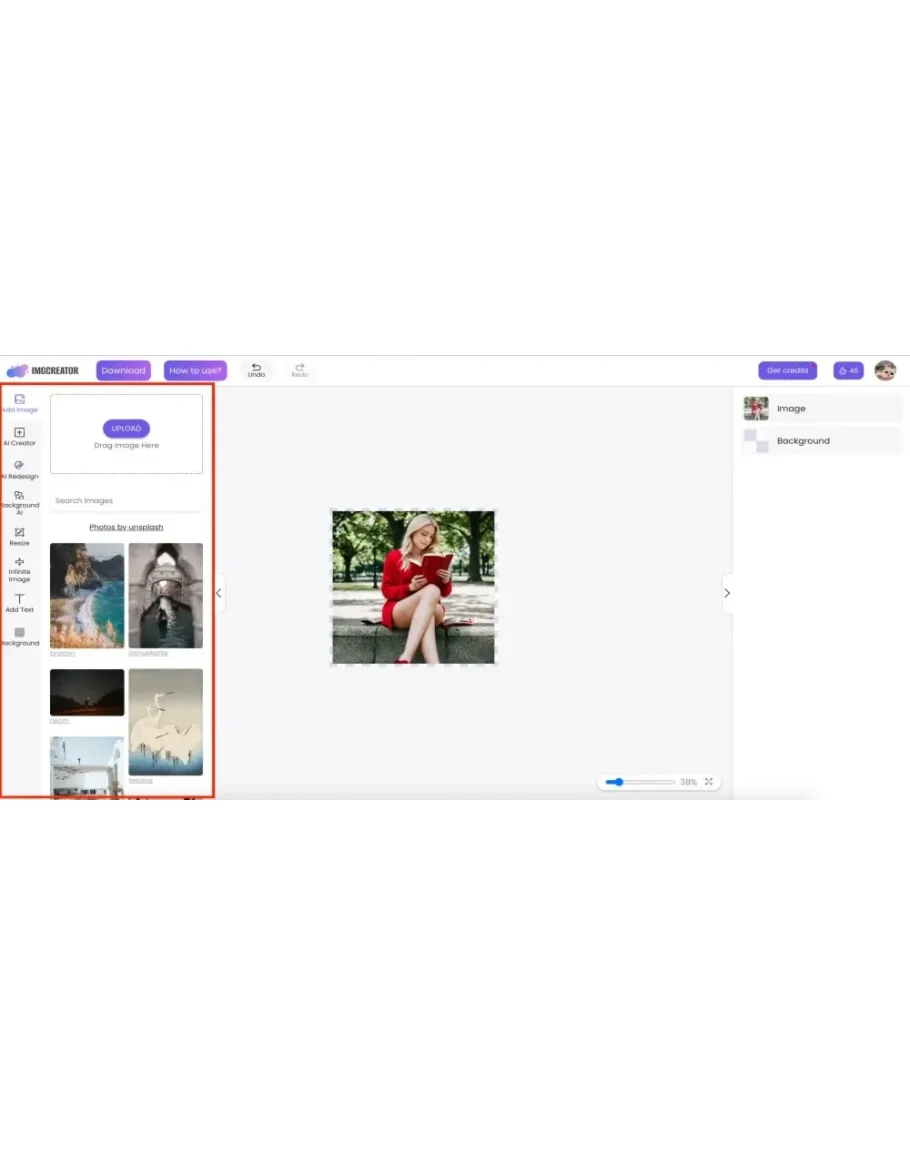The image size is (910, 1155).
Task: Collapse the left image panel with chevron
Action: tap(219, 593)
